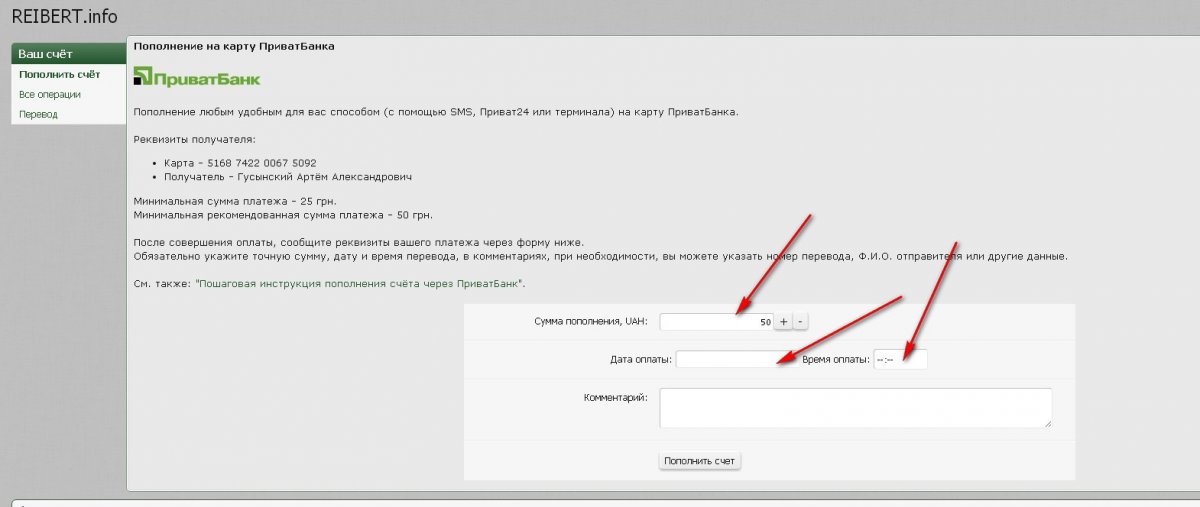Click the Комментарий label
Viewport: 1200px width, 507px height.
[616, 397]
